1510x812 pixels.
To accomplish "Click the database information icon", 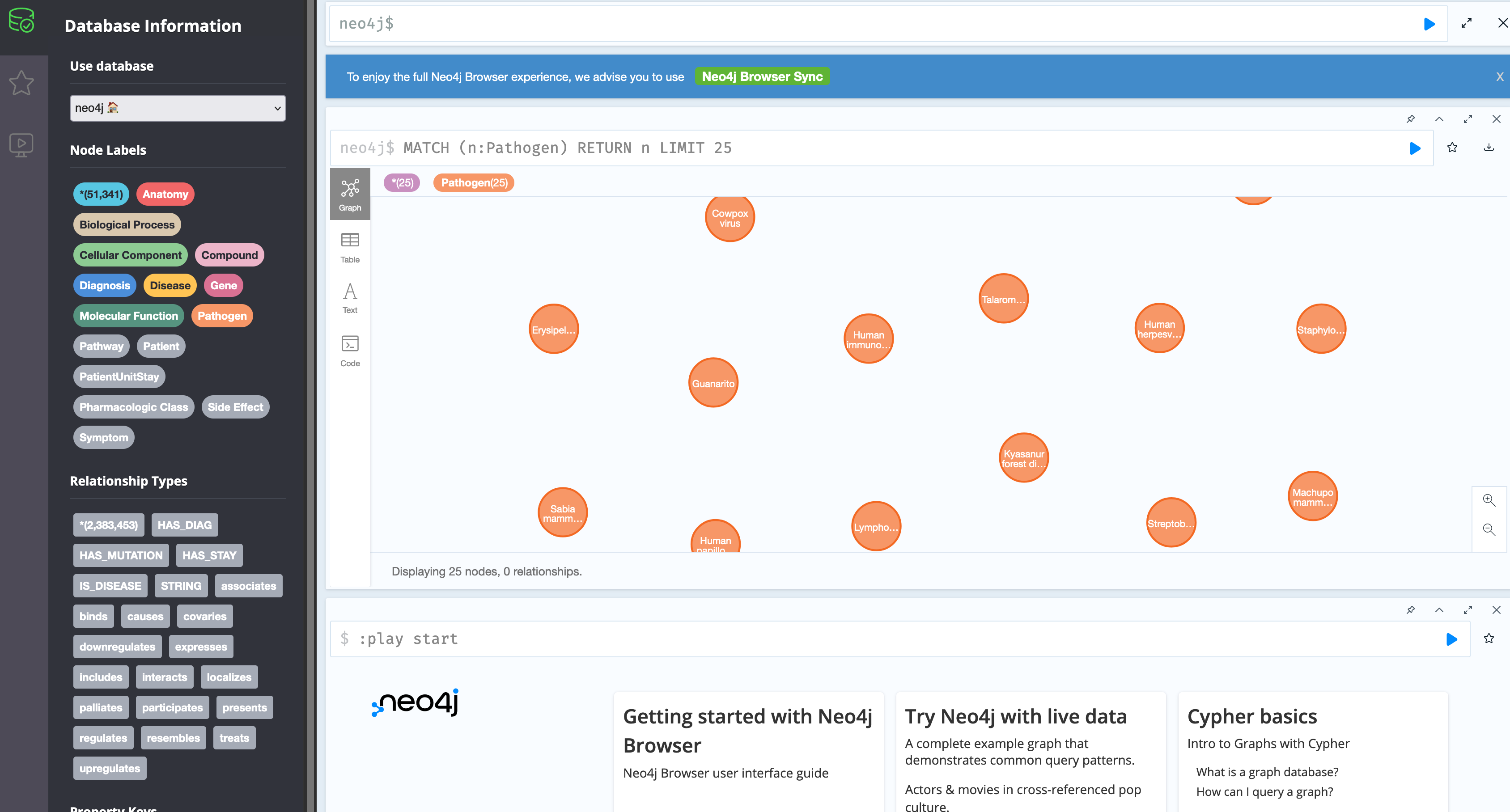I will point(21,21).
